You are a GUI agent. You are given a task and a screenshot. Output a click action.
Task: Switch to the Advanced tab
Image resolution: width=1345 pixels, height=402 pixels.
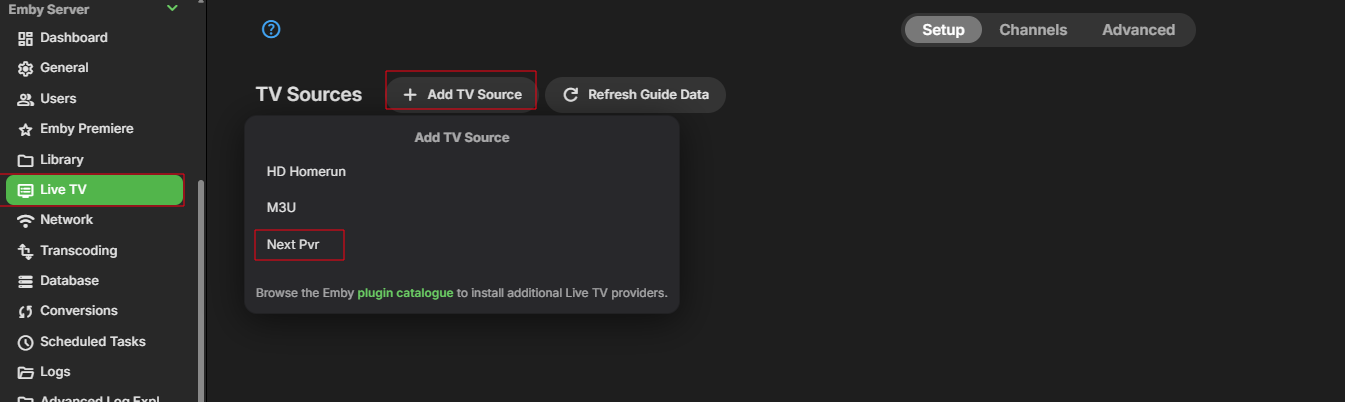[x=1138, y=30]
